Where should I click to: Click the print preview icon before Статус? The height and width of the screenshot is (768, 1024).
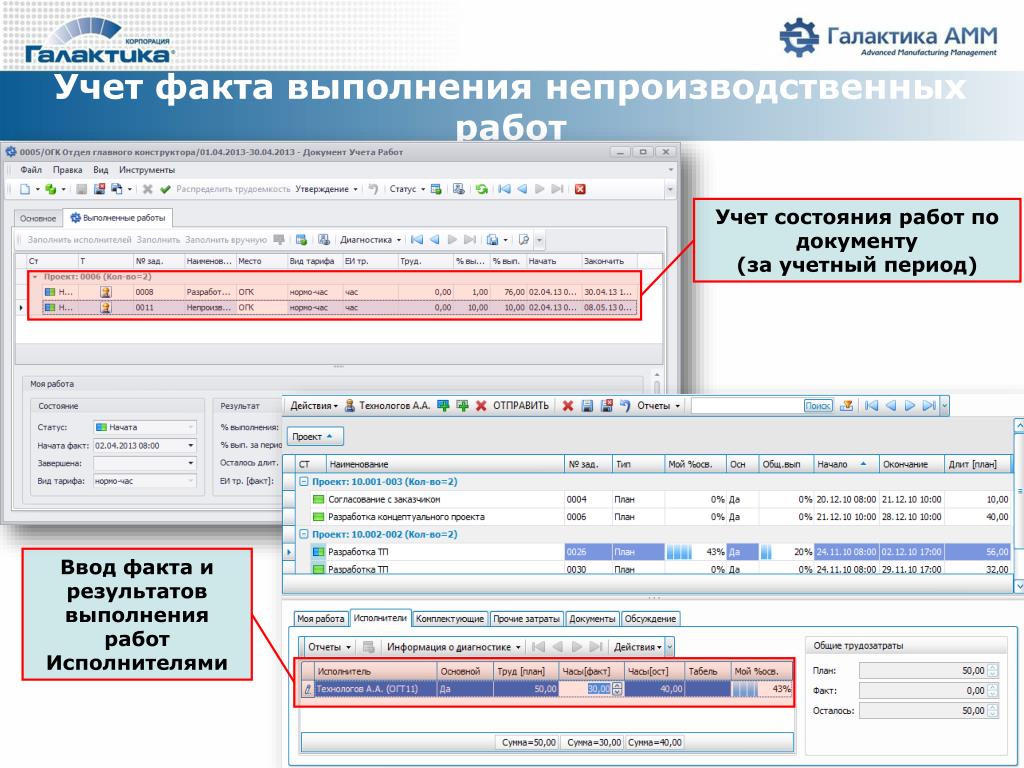pyautogui.click(x=458, y=189)
